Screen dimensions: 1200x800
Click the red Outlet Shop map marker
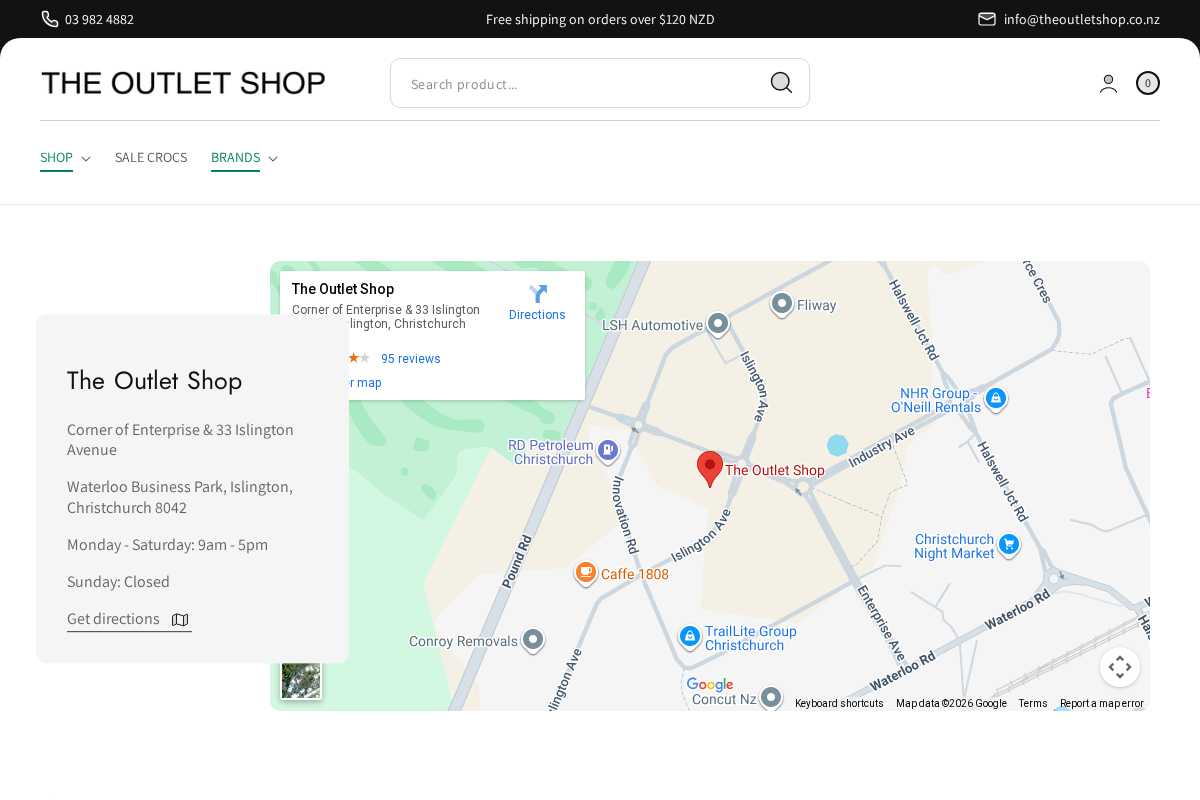(710, 468)
